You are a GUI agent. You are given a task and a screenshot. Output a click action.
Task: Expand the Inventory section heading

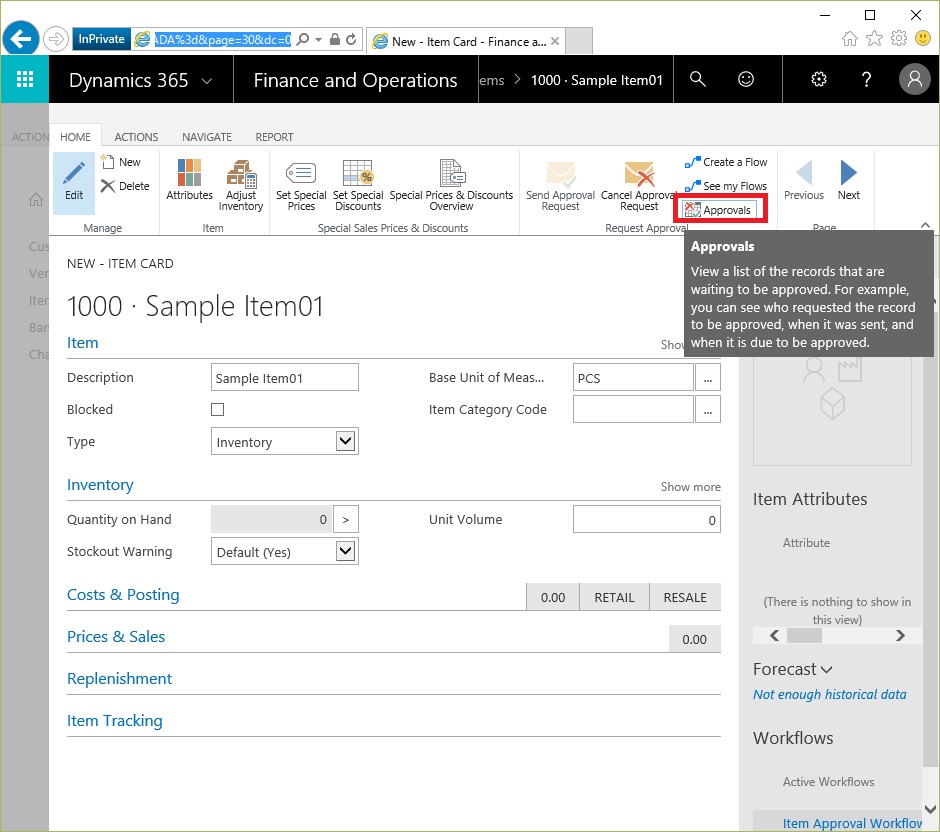coord(100,485)
